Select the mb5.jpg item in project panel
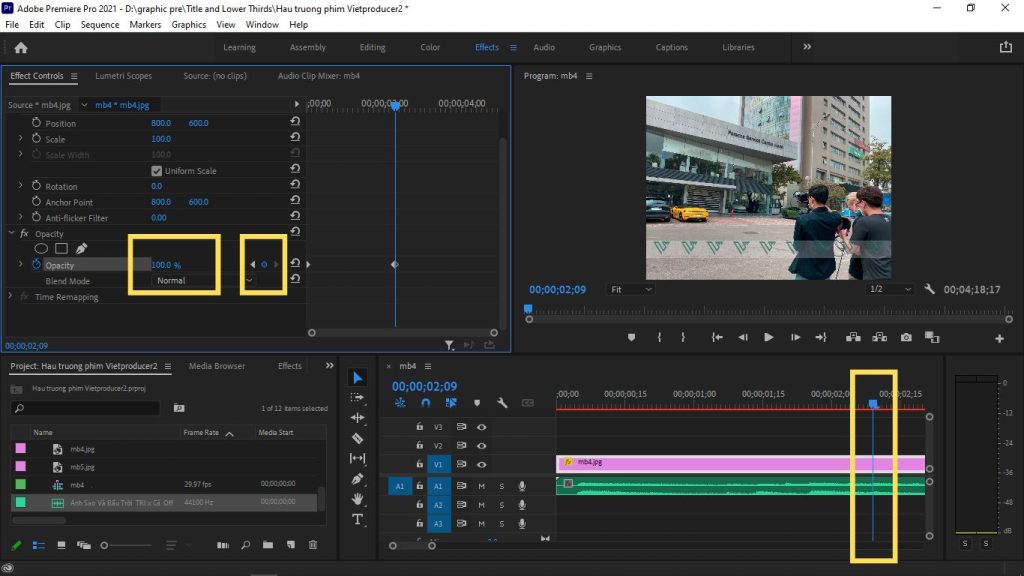This screenshot has width=1024, height=576. coord(82,467)
